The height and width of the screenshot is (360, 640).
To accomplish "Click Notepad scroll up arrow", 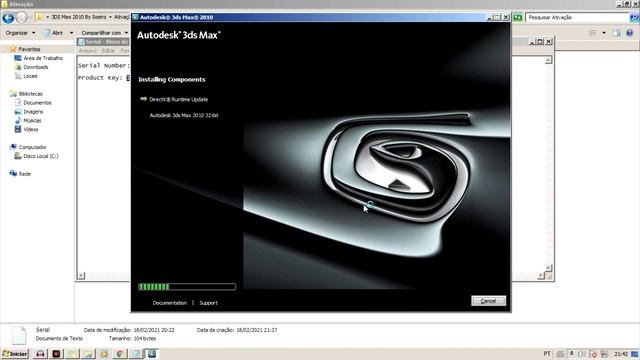I will click(548, 60).
